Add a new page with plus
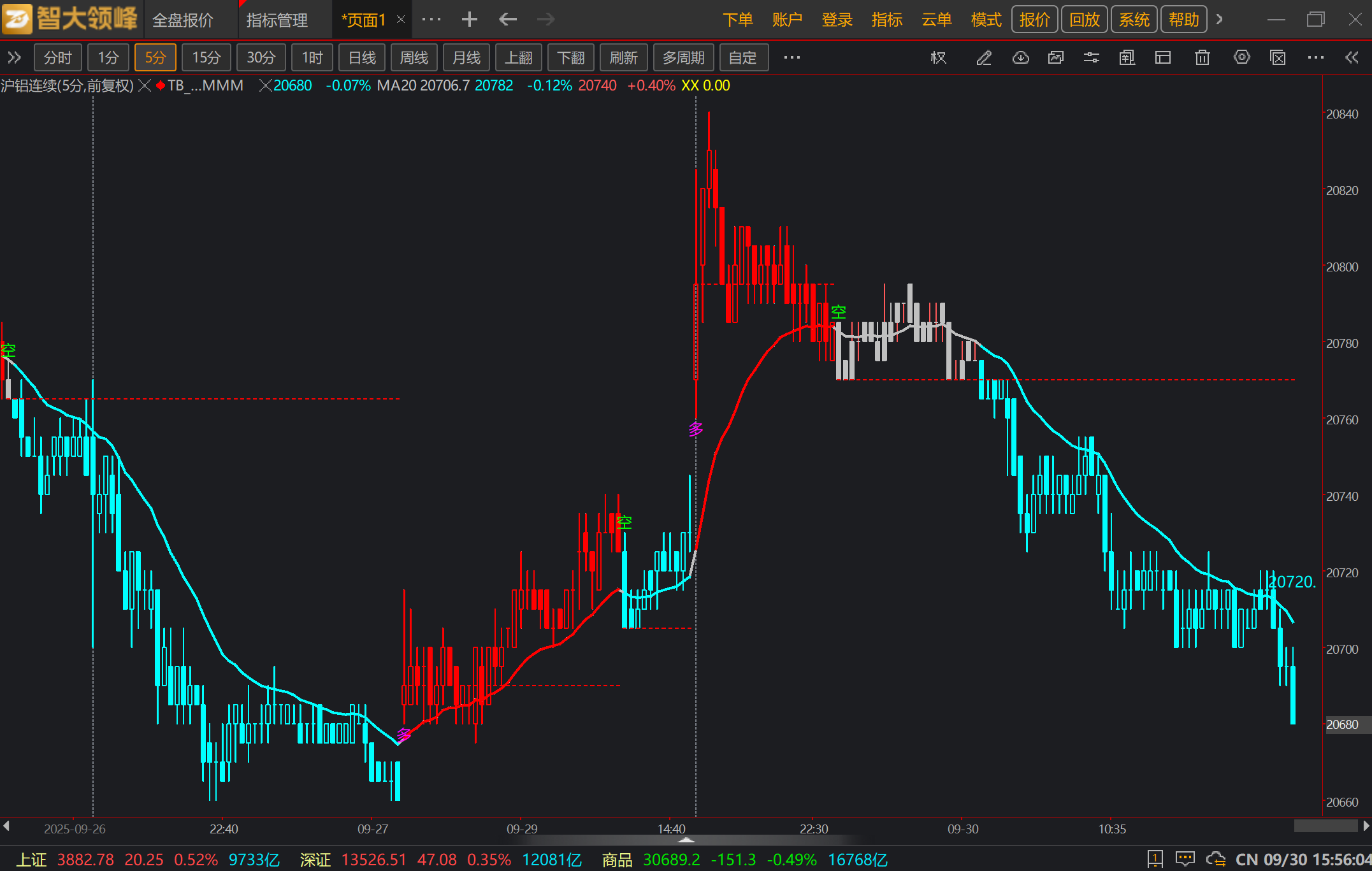Screen dimensions: 1372x871 [470, 20]
